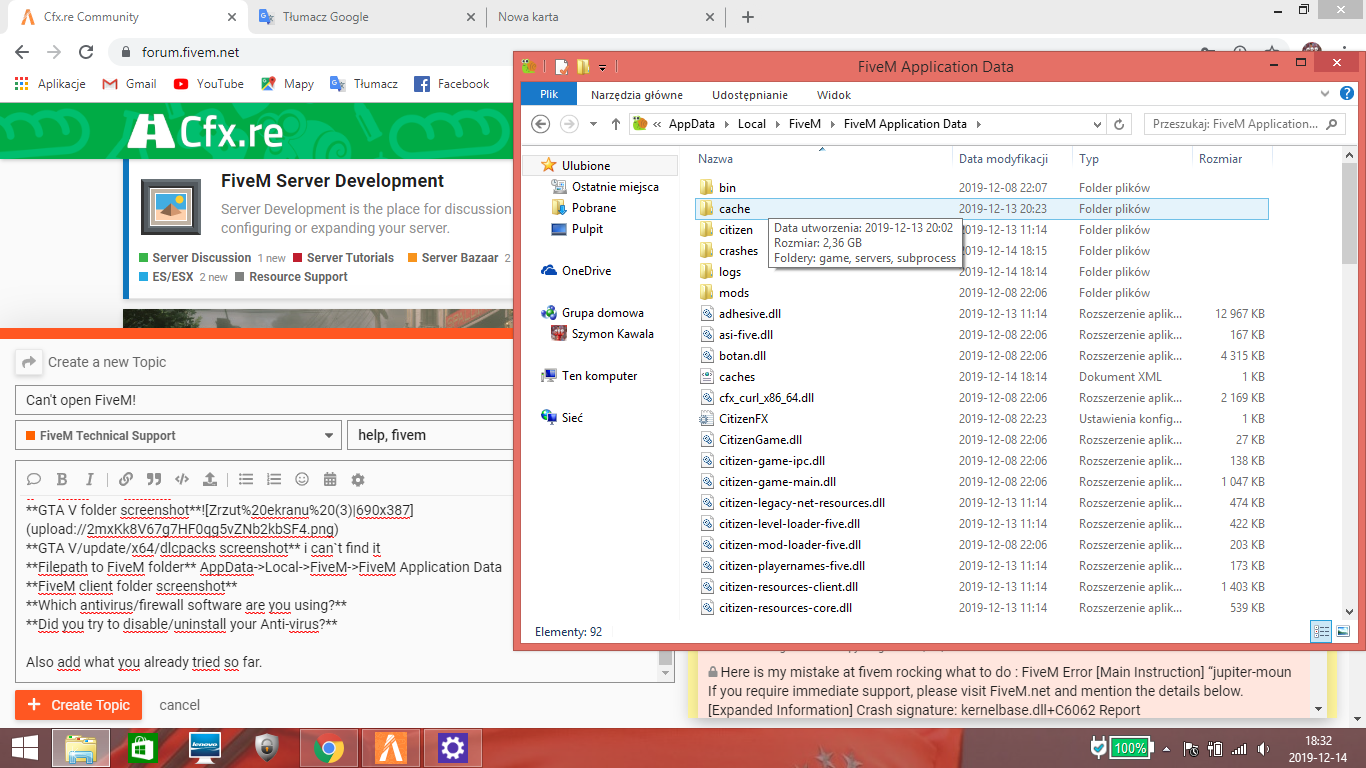Expand the Explorer ribbon with the chevron
1366x768 pixels.
click(1323, 94)
